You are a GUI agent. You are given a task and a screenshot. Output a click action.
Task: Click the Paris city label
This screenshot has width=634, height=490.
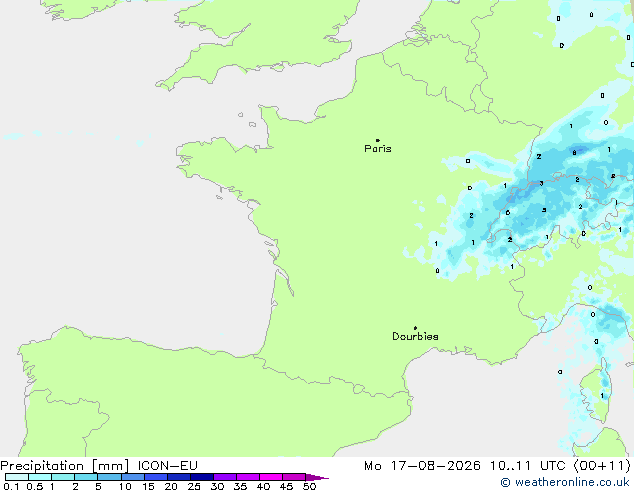point(378,149)
